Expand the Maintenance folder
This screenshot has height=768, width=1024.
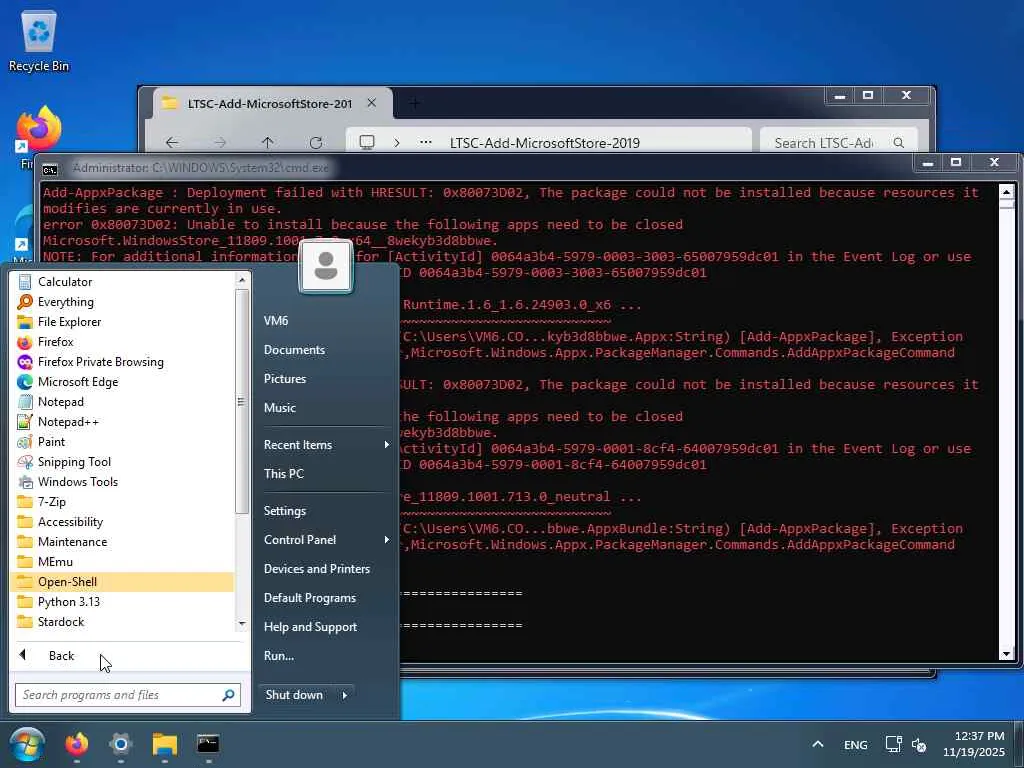[122, 542]
